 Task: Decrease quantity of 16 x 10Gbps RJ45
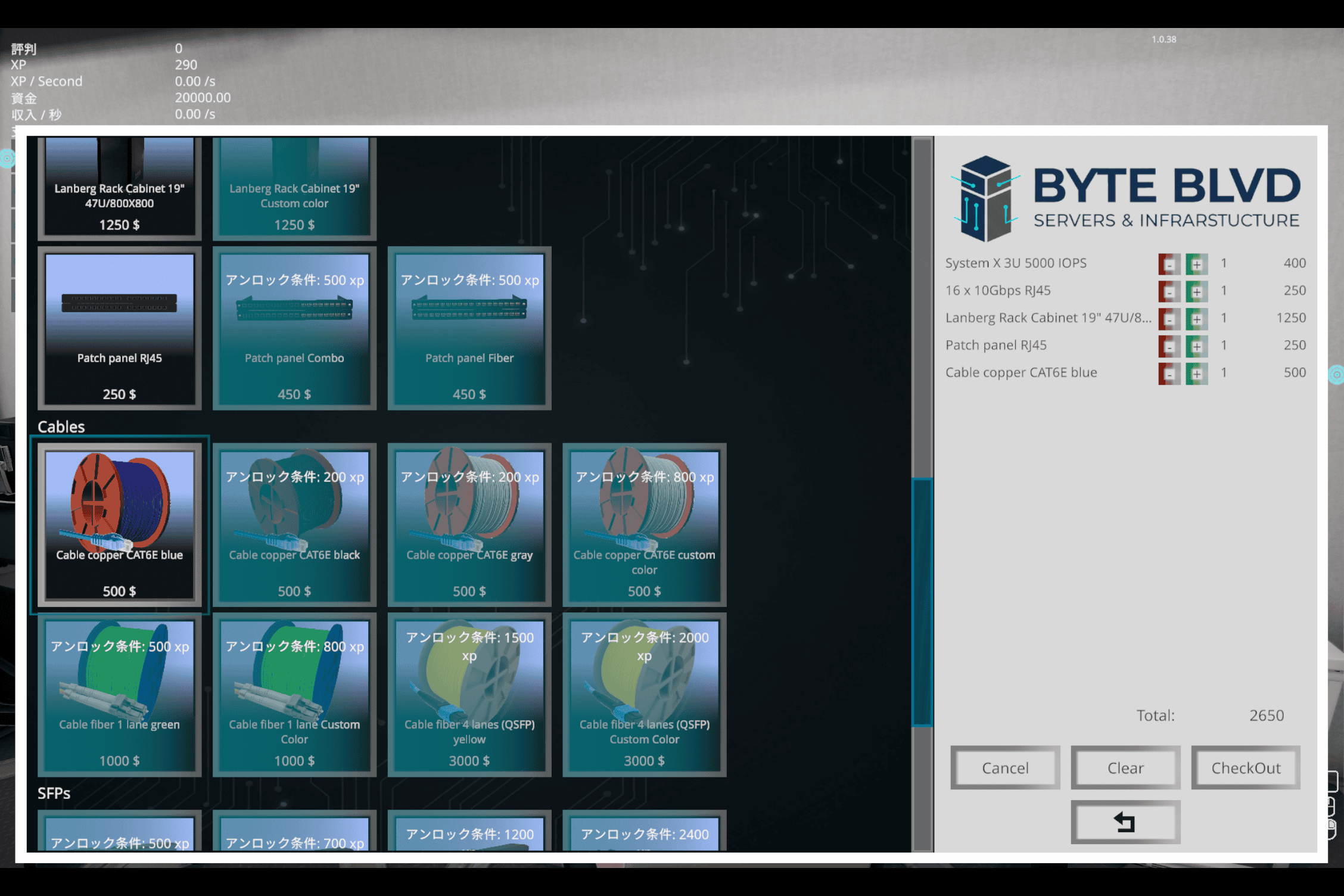click(1169, 291)
